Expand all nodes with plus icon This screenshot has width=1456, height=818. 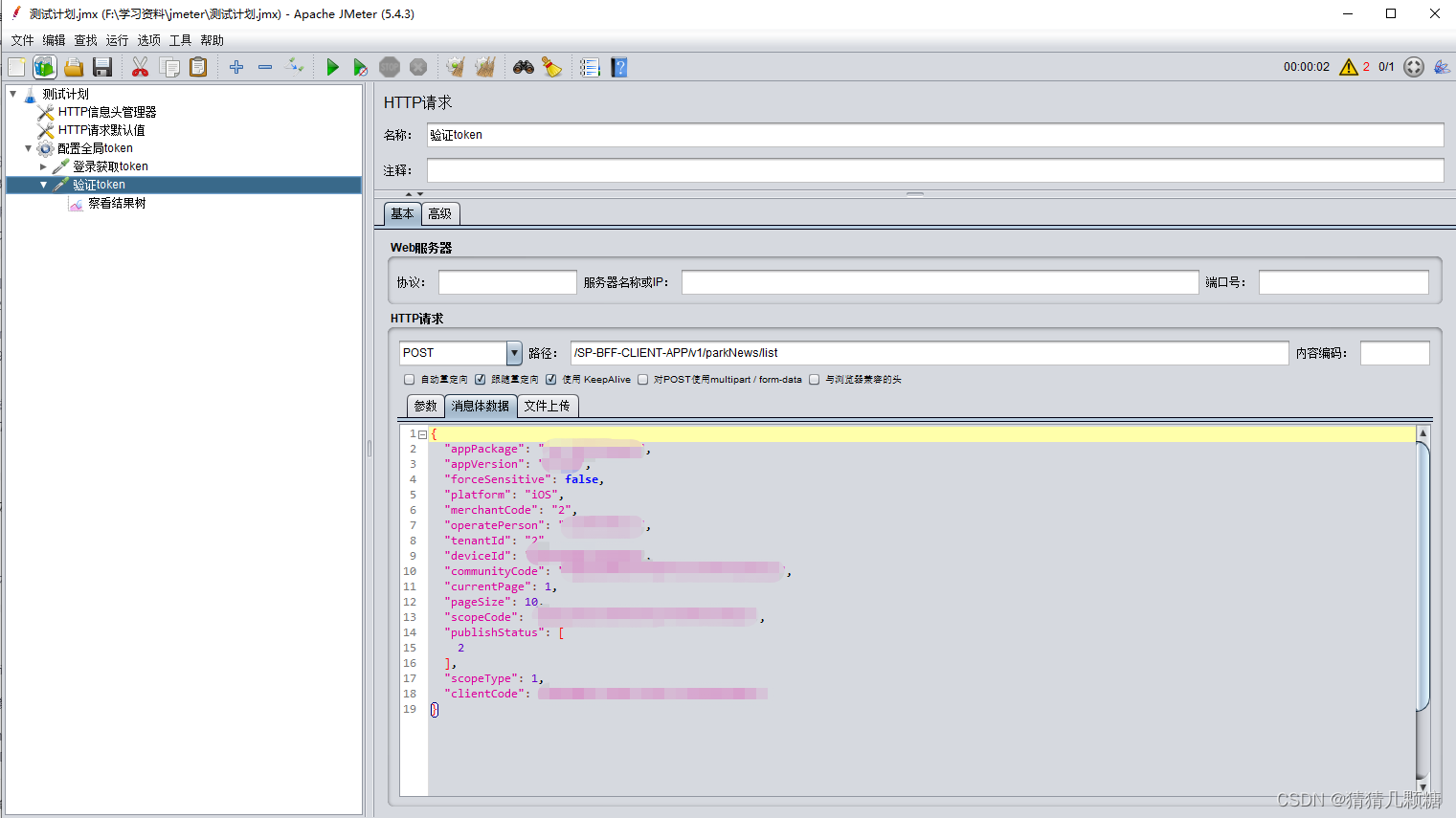pos(236,67)
